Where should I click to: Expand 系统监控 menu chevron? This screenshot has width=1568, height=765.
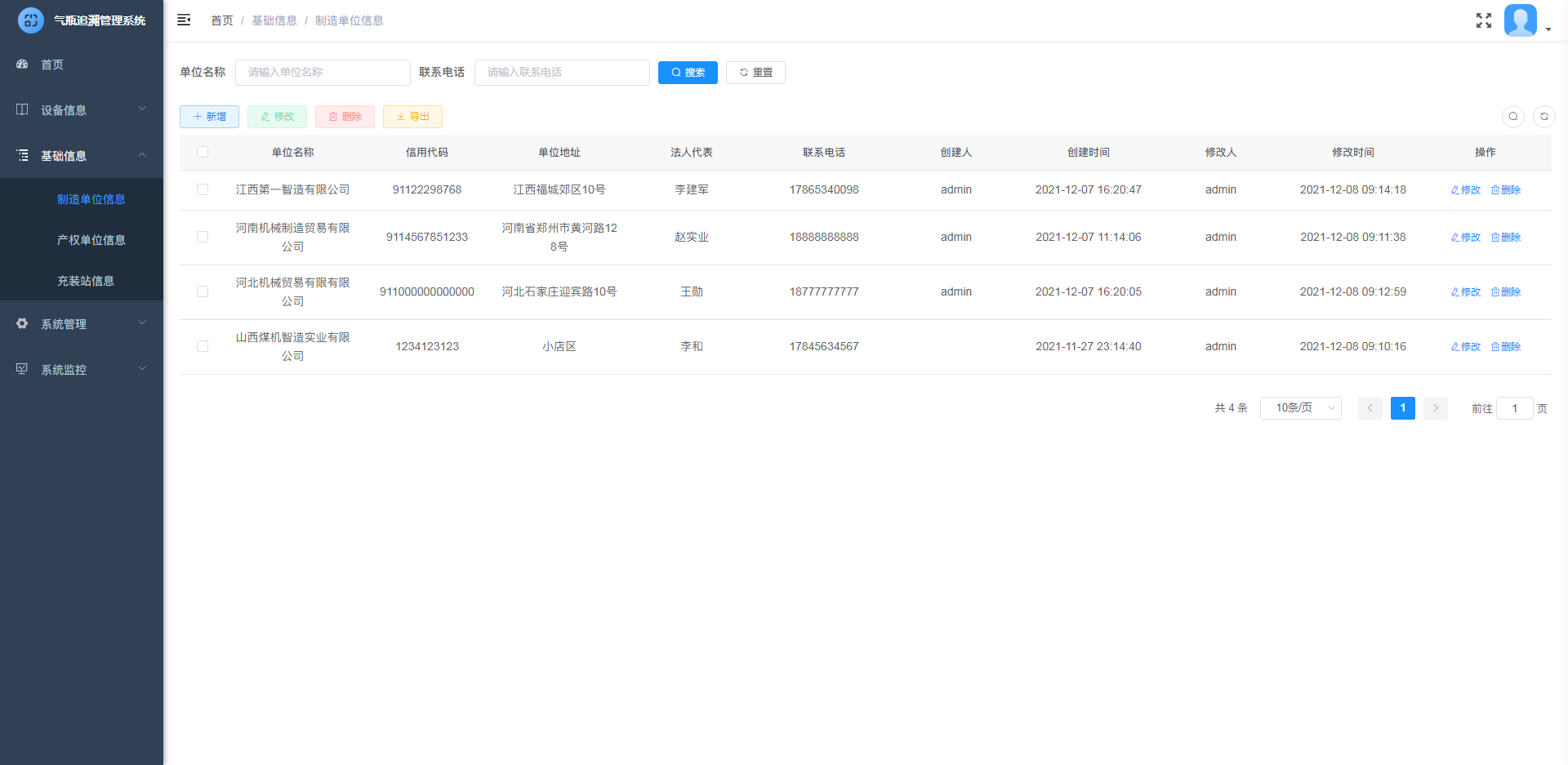click(142, 368)
